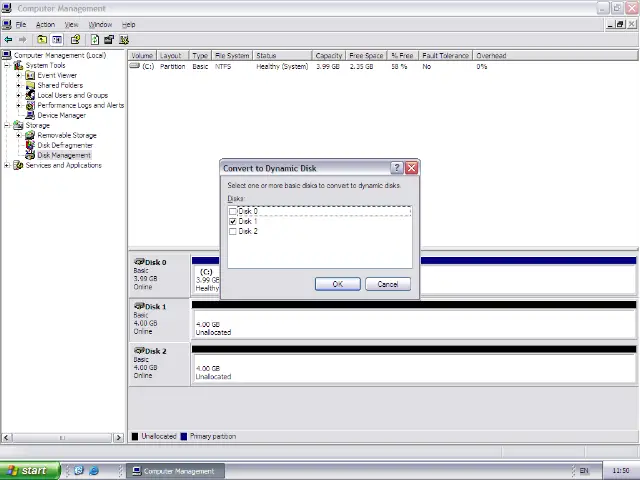Click the left arrow of the console tree scrollbar
Image resolution: width=640 pixels, height=480 pixels.
pos(6,438)
